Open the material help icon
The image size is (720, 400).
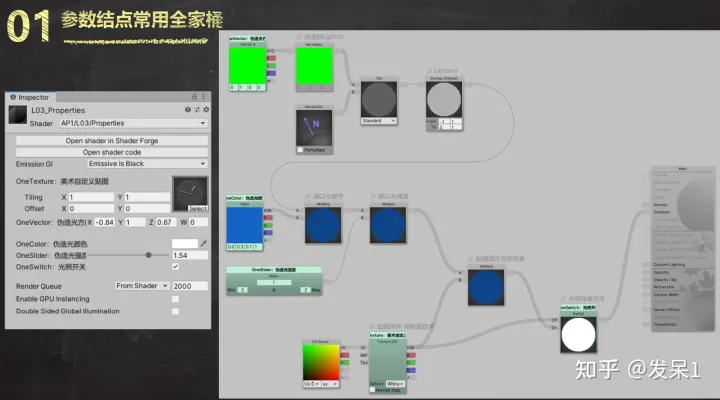click(187, 109)
